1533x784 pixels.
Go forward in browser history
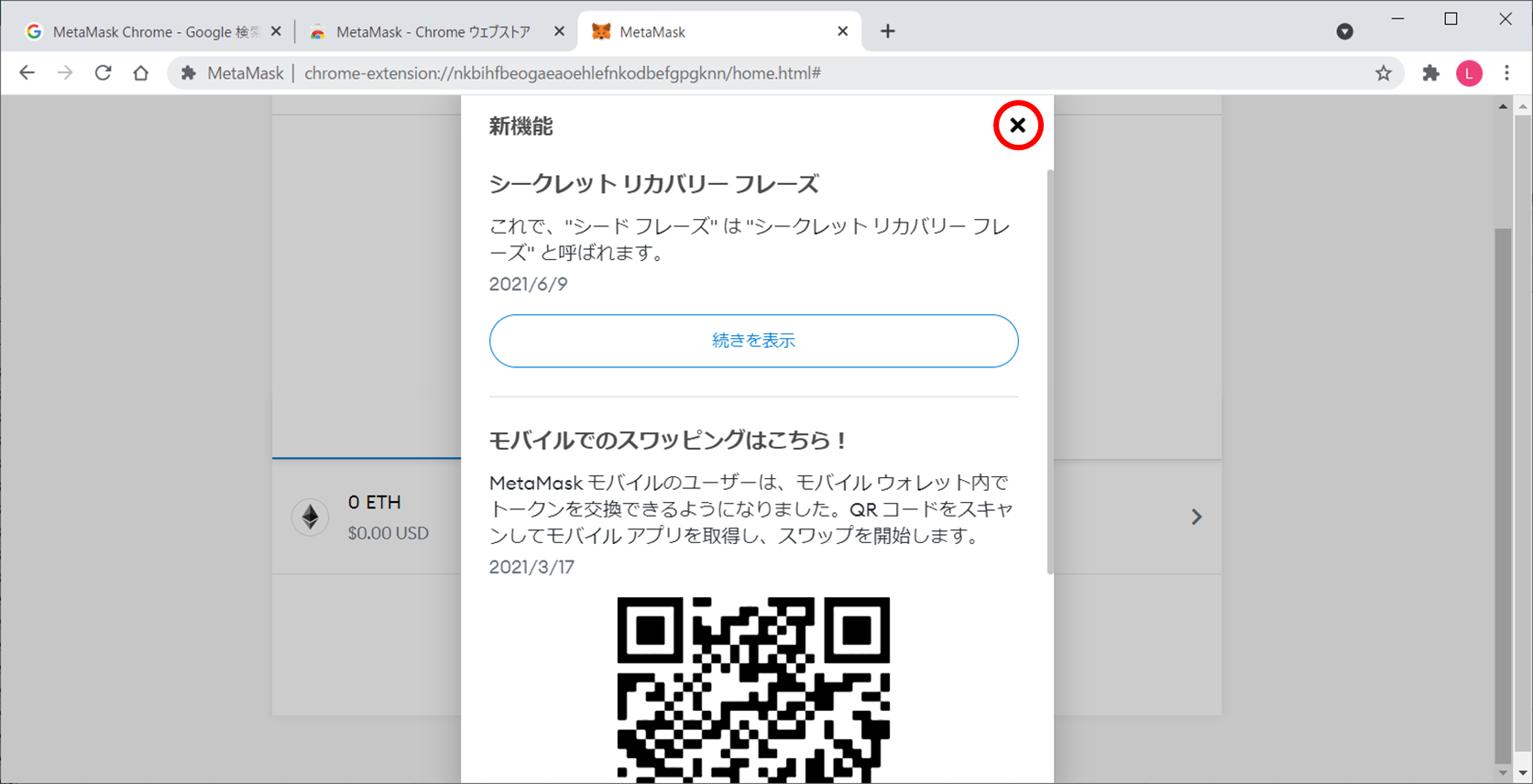(x=64, y=73)
